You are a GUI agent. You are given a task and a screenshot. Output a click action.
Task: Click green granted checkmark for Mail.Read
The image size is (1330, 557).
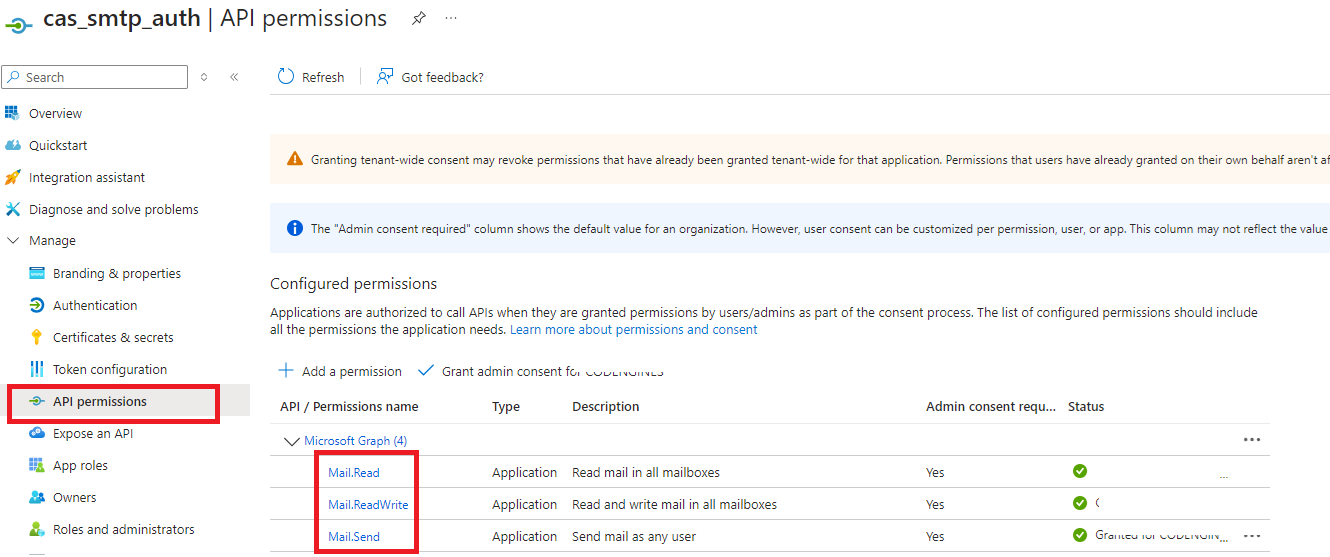click(1079, 471)
